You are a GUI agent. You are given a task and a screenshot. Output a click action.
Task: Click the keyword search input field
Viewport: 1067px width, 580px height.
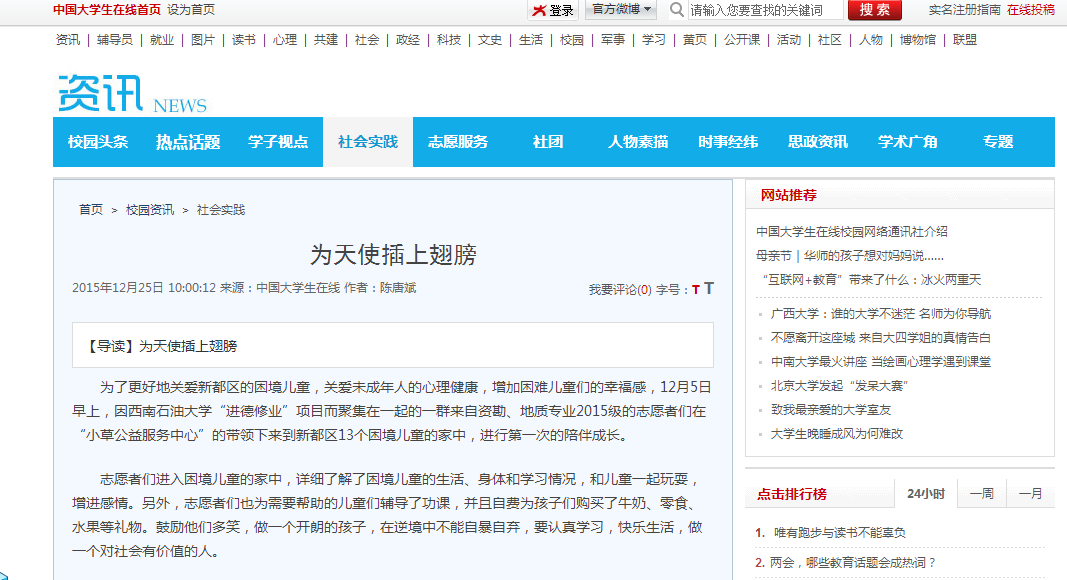766,10
